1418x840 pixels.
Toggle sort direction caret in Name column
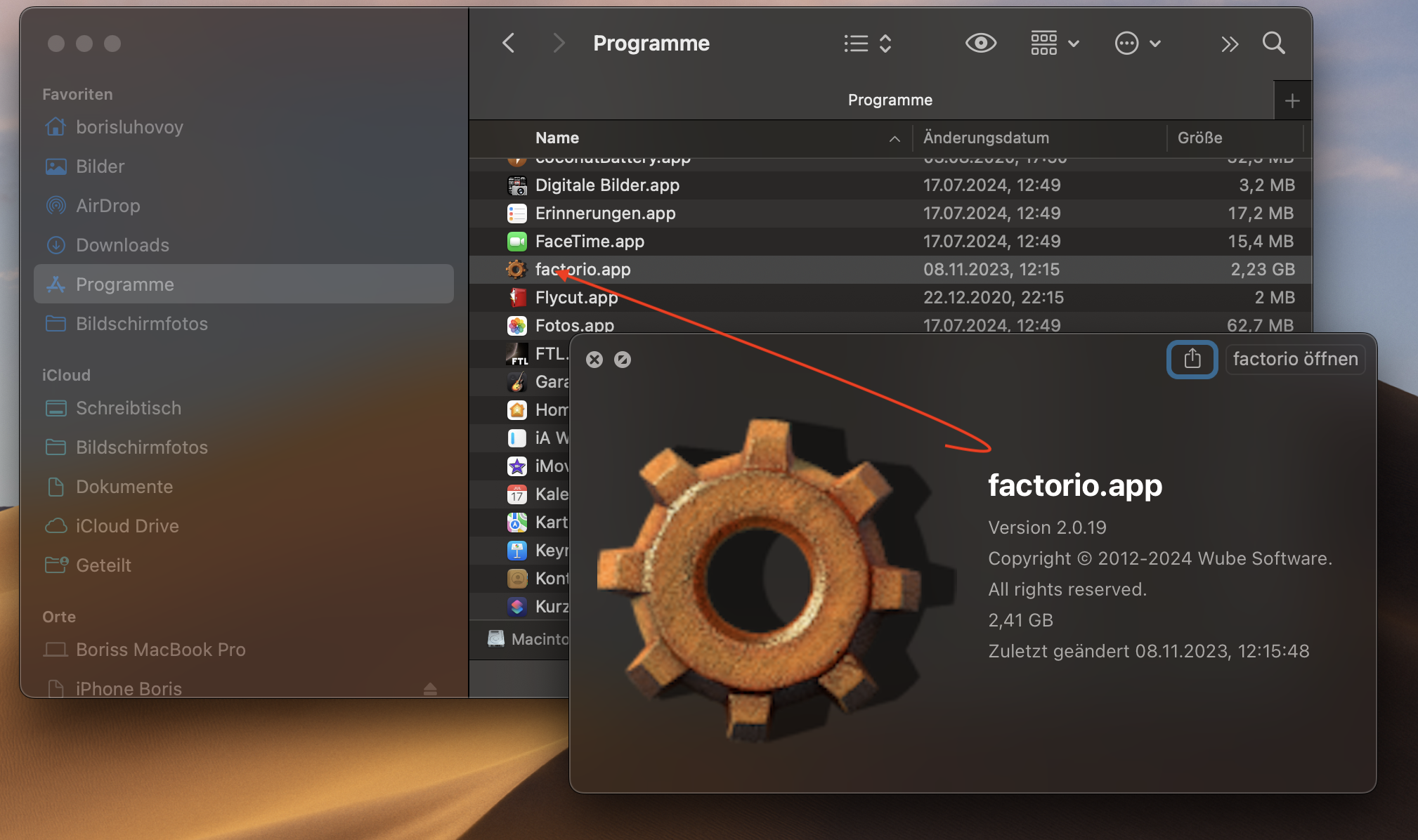[x=895, y=139]
